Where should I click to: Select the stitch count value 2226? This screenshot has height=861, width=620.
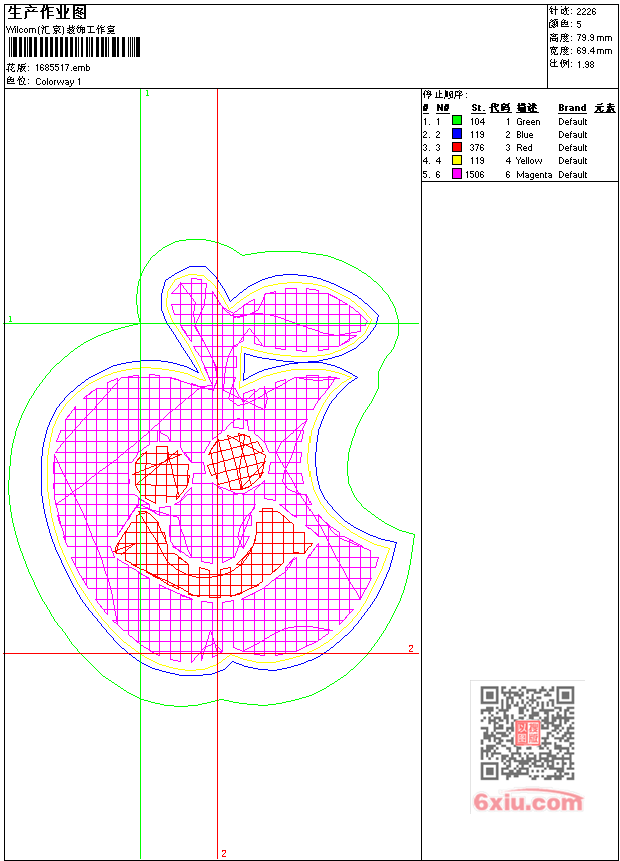pyautogui.click(x=586, y=11)
